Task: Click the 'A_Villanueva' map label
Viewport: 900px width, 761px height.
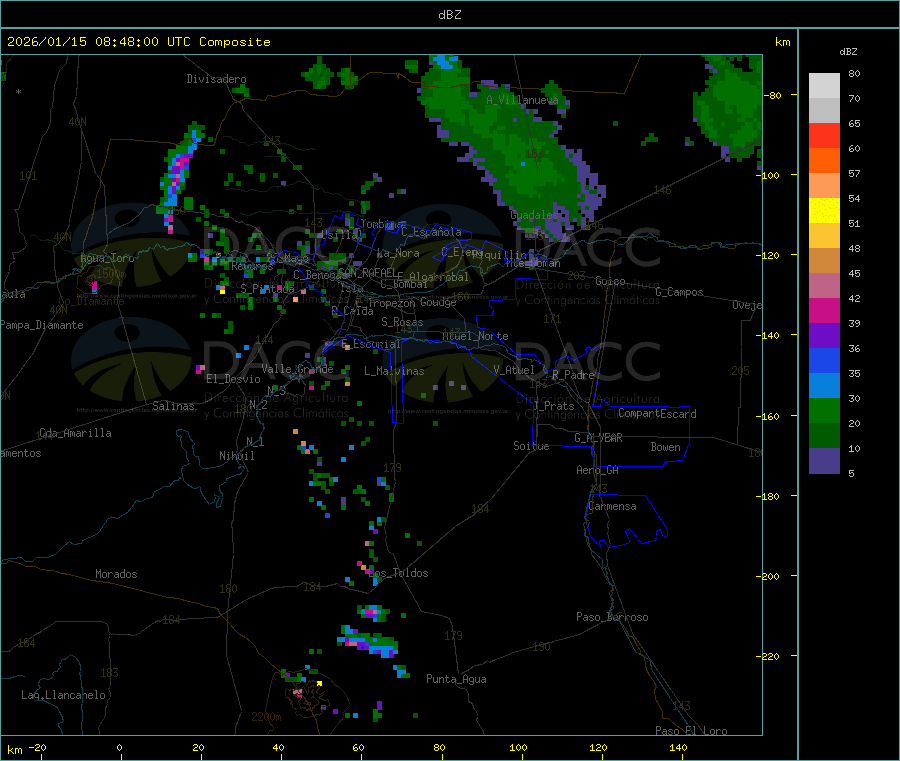Action: [x=522, y=100]
